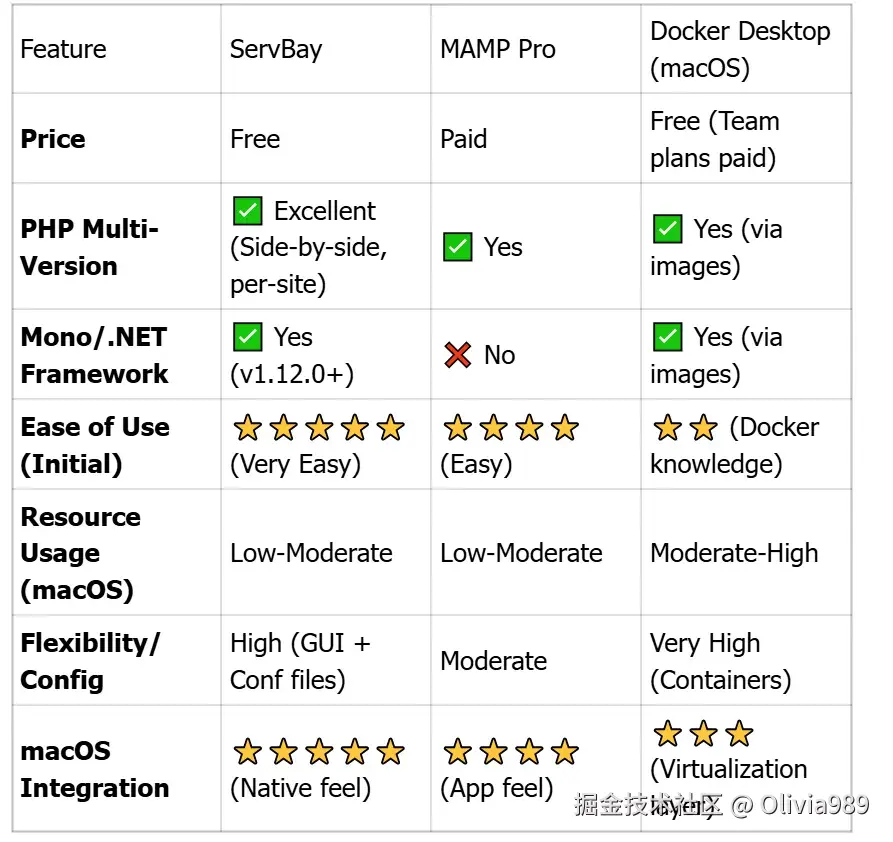
Task: Select the MAMP Pro column header
Action: [497, 49]
